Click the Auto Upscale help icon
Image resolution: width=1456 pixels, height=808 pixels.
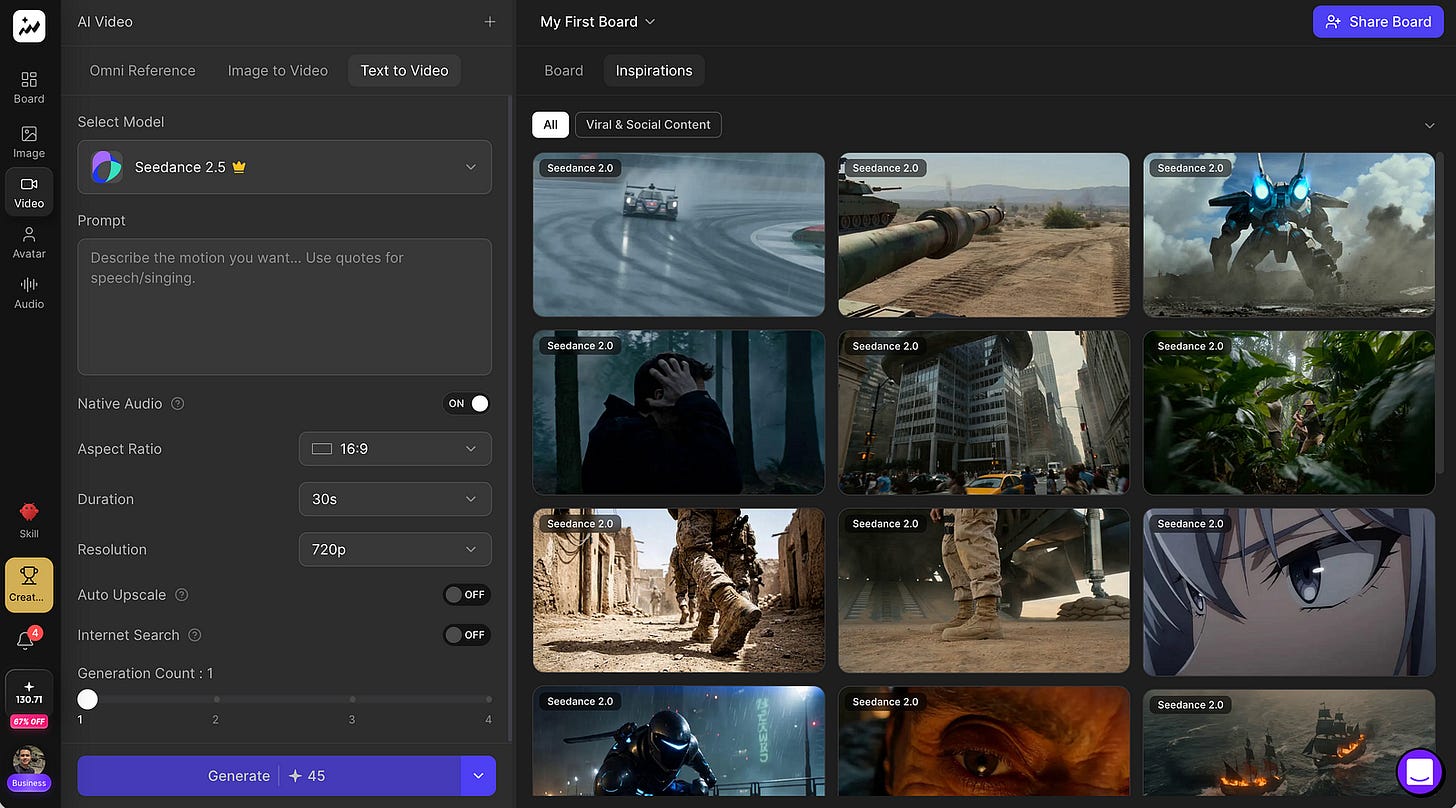182,595
